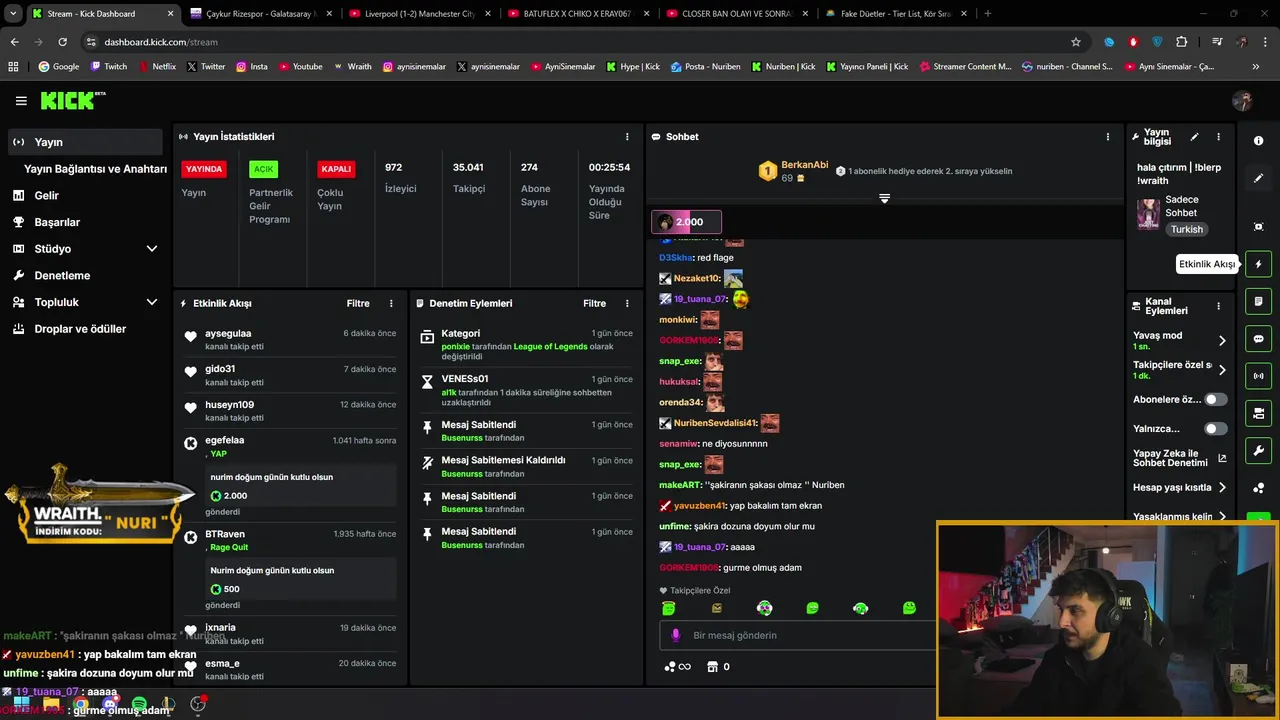Click into Bir mesaj gönderin input

tap(800, 635)
